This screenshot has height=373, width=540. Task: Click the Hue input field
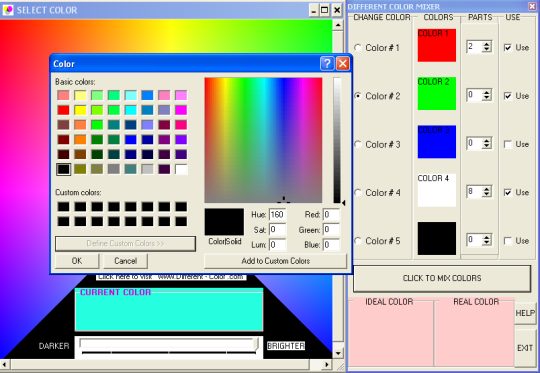click(x=278, y=215)
